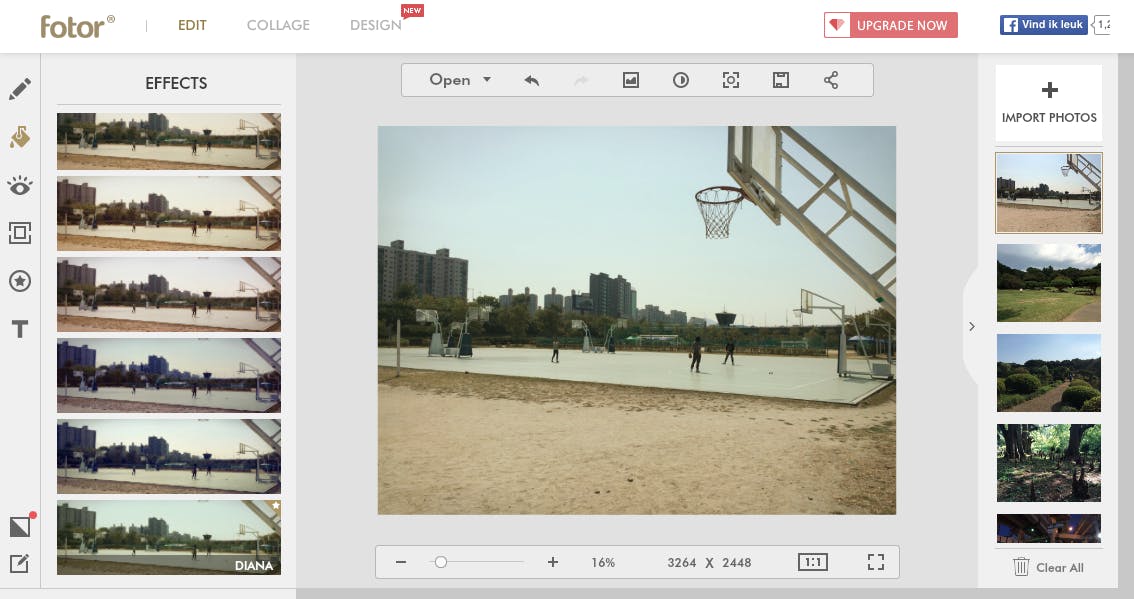1134x599 pixels.
Task: Switch to the COLLAGE tab
Action: [x=278, y=25]
